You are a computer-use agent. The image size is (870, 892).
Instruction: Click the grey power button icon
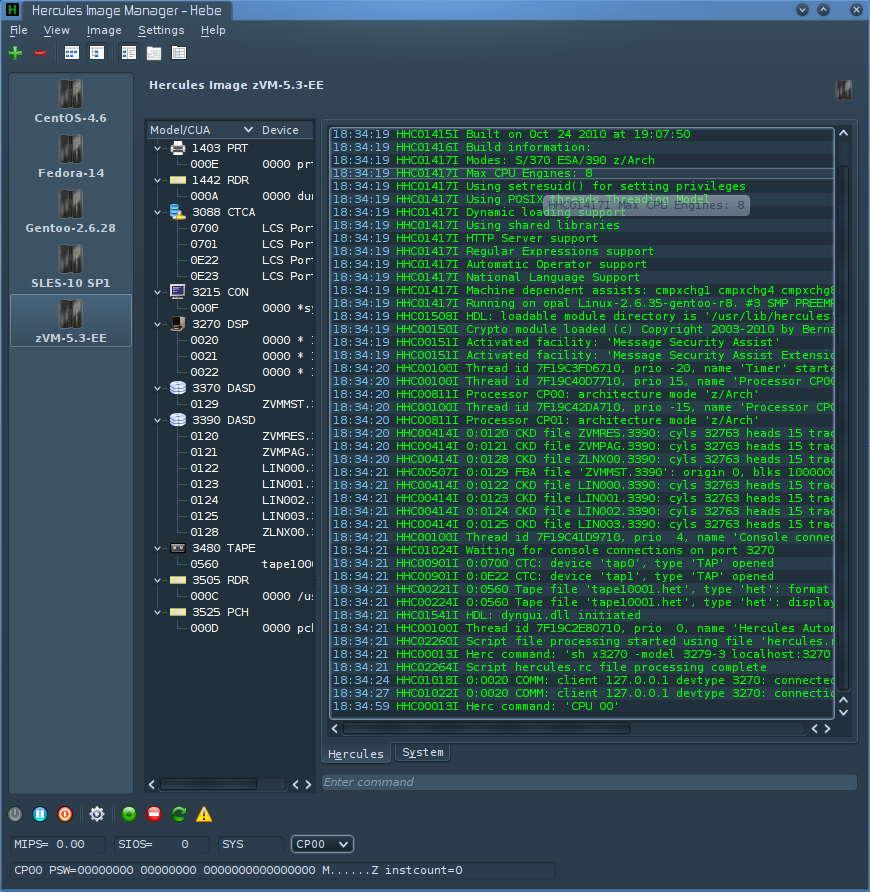[x=15, y=814]
